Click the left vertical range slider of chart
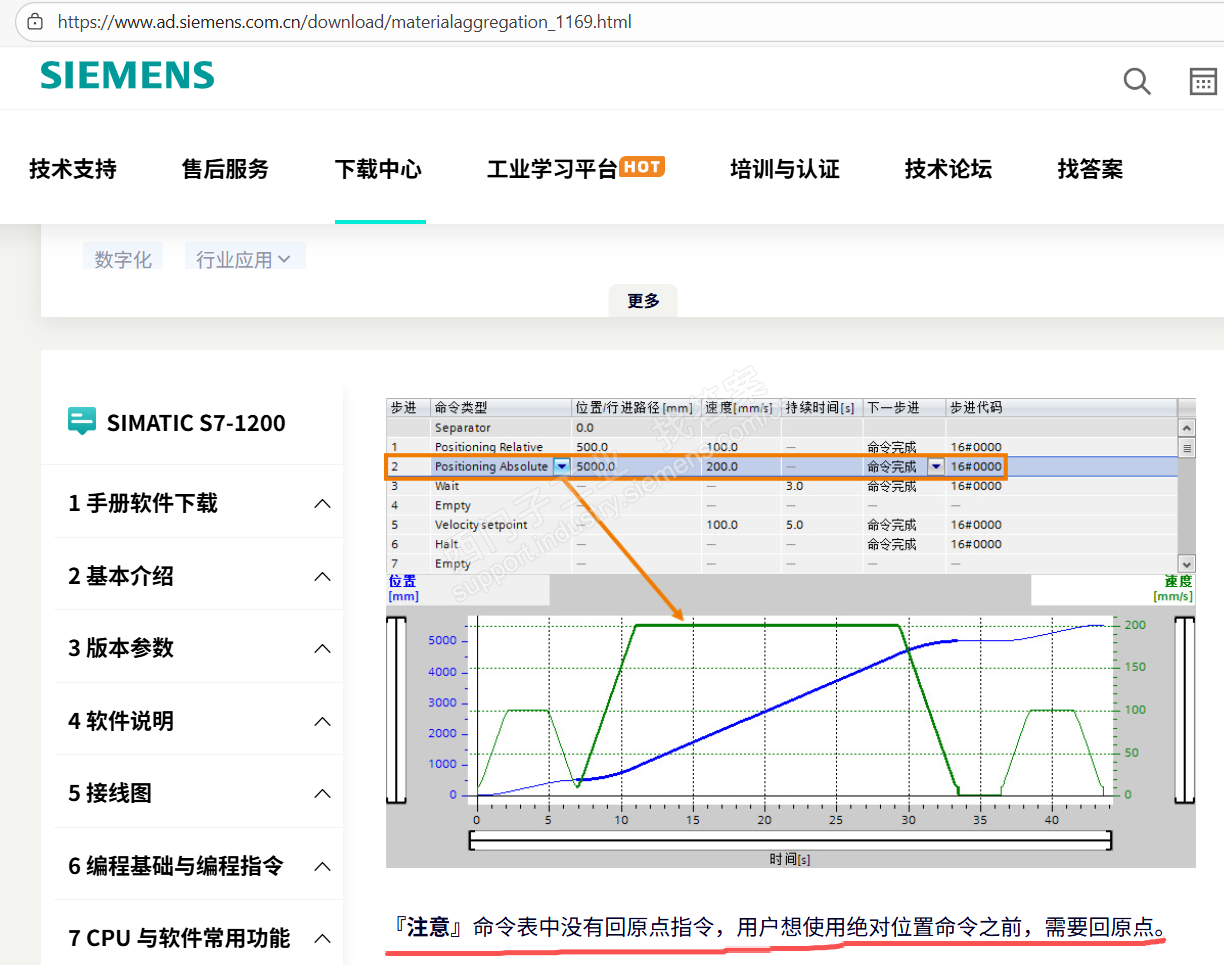The height and width of the screenshot is (965, 1224). (x=396, y=710)
